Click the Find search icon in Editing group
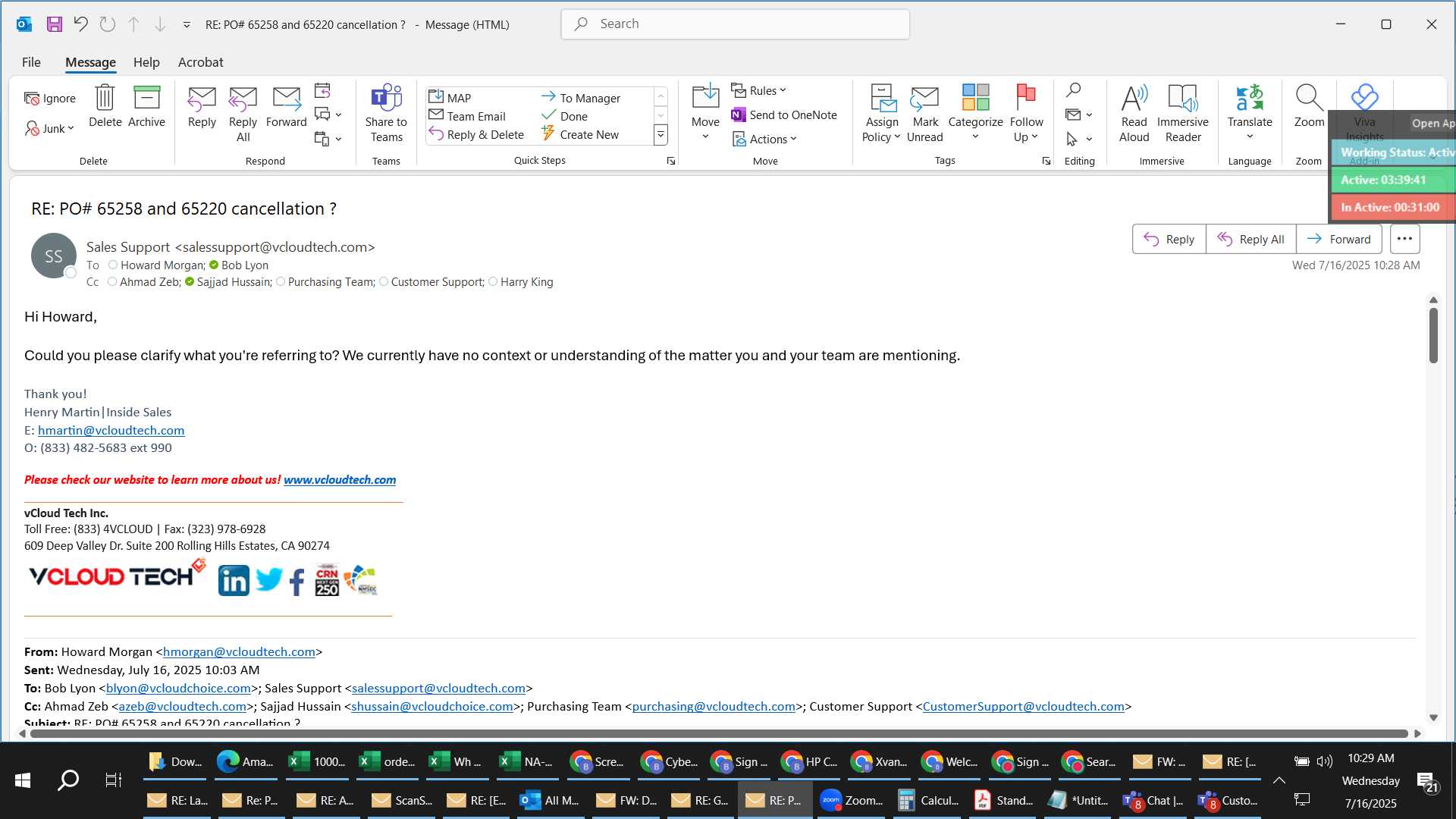 (1073, 91)
